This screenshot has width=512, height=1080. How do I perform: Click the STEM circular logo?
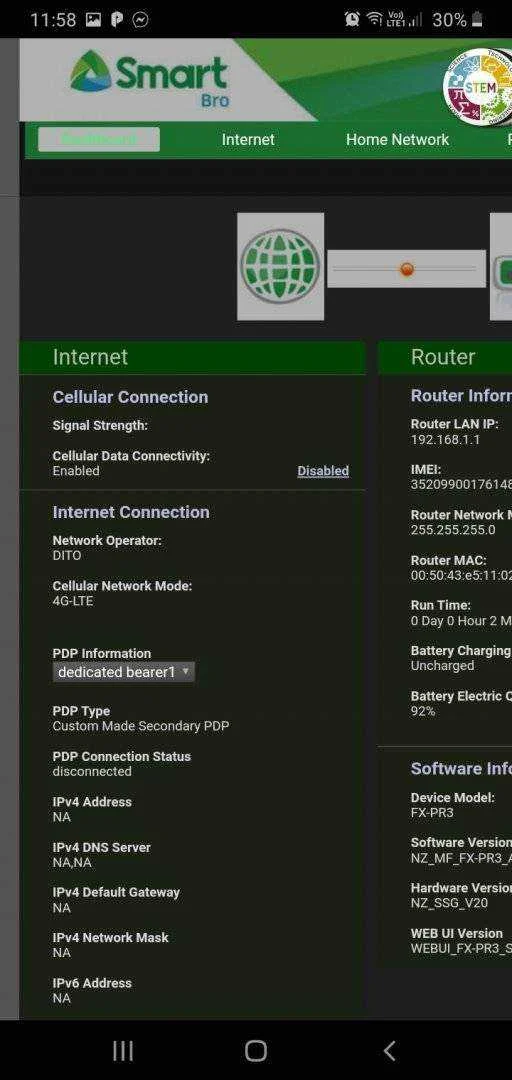pos(478,87)
